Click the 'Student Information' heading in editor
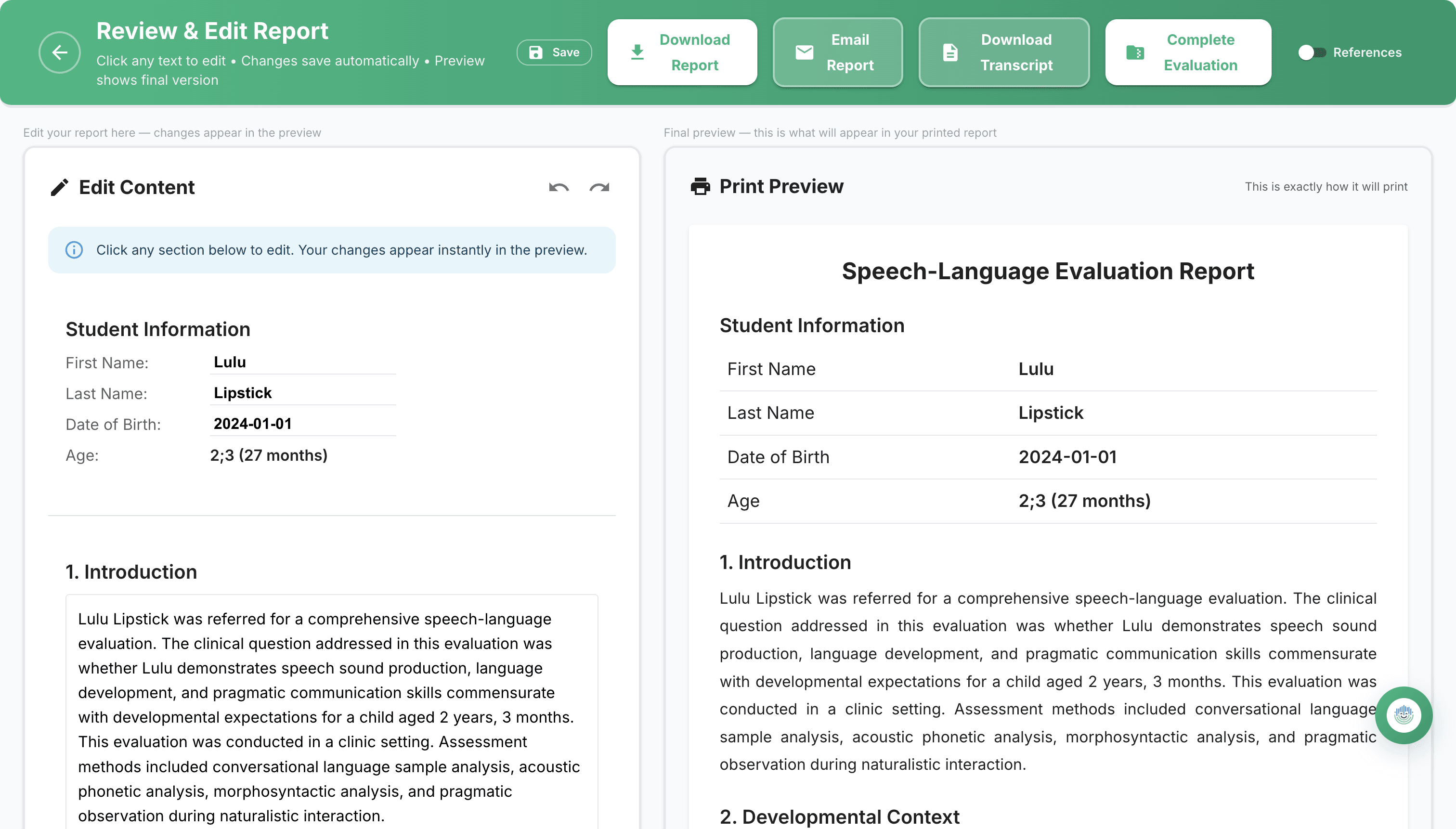This screenshot has height=829, width=1456. coord(158,329)
